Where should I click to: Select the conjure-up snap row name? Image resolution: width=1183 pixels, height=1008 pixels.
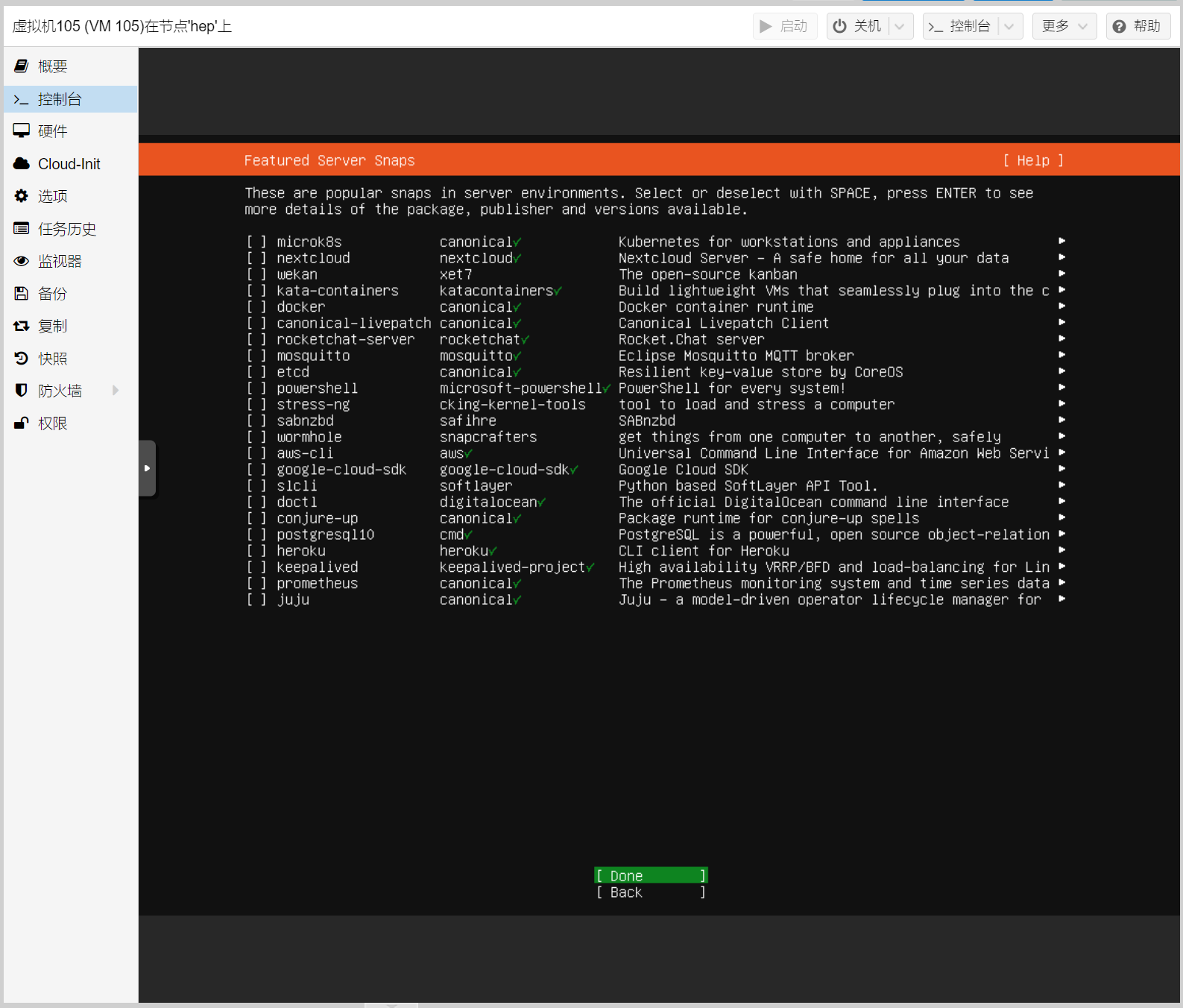[318, 518]
